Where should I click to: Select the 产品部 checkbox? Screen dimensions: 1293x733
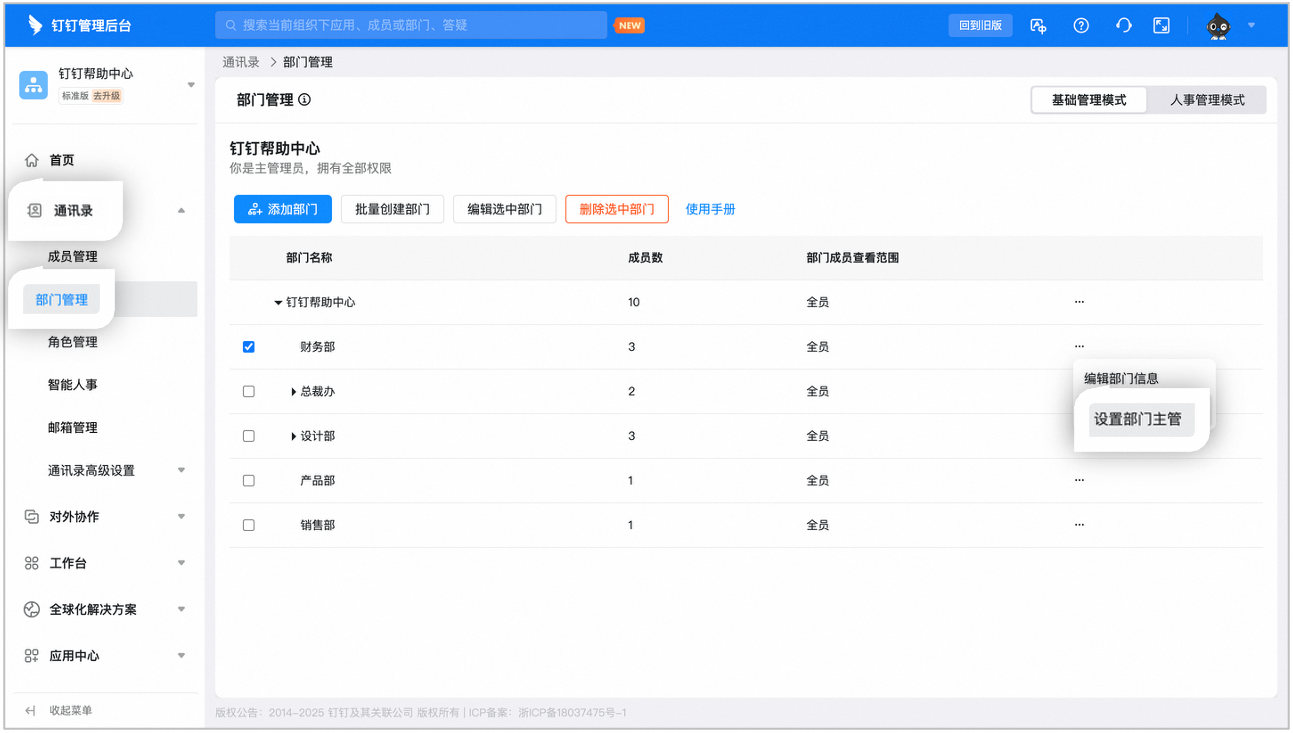point(249,481)
